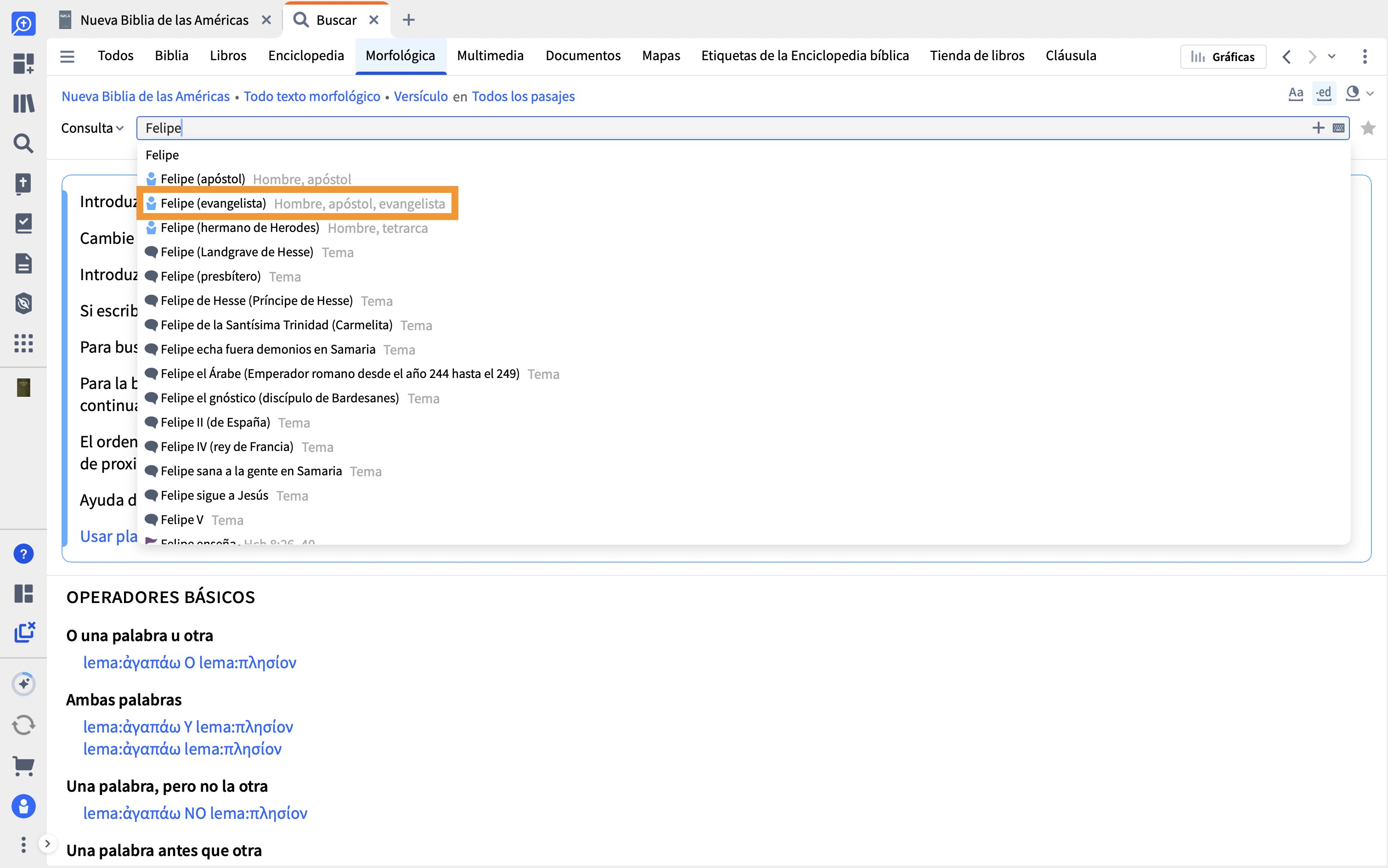Open panel menu three vertical dots
1388x868 pixels.
[1365, 56]
